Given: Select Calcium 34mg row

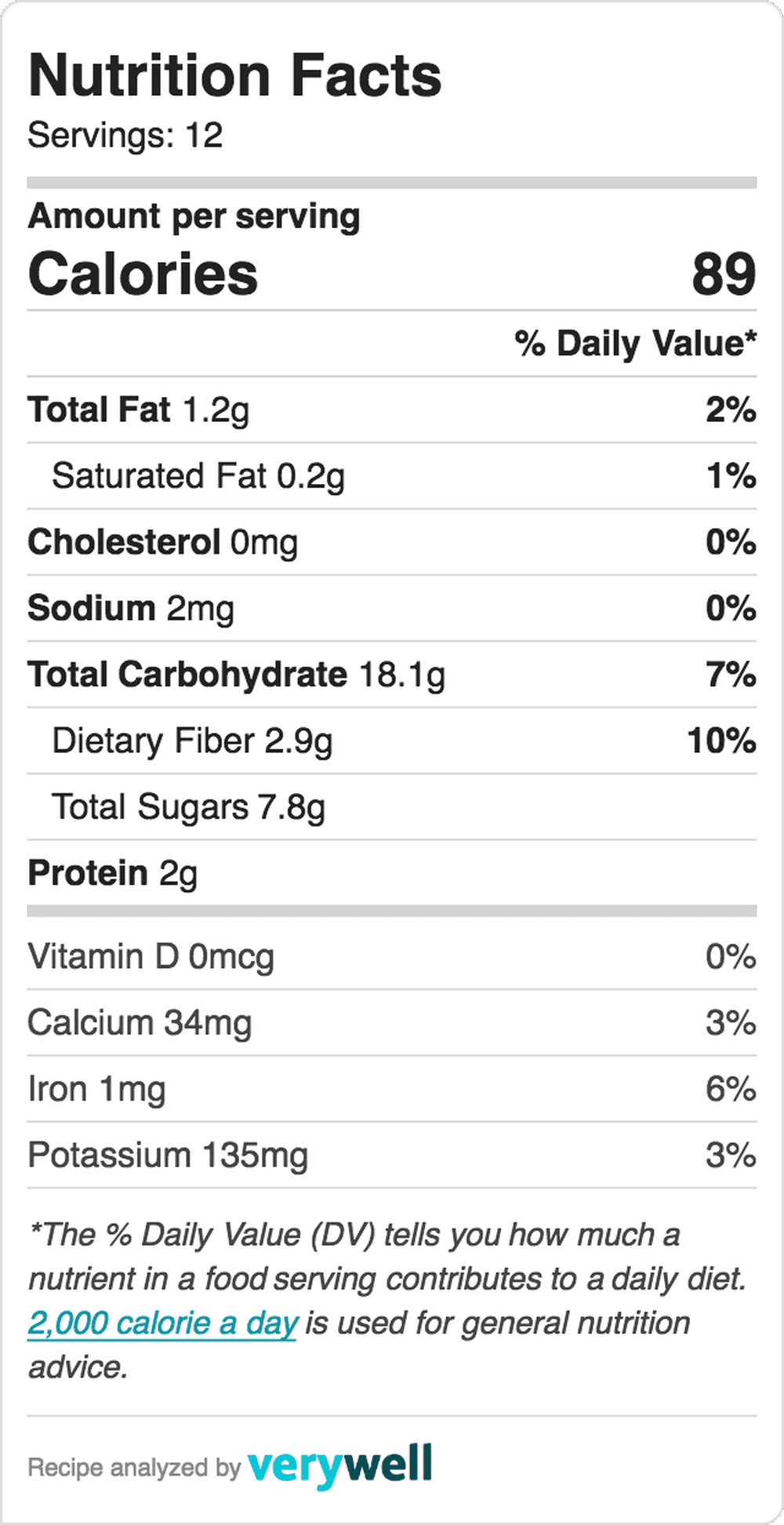Looking at the screenshot, I should click(392, 1023).
